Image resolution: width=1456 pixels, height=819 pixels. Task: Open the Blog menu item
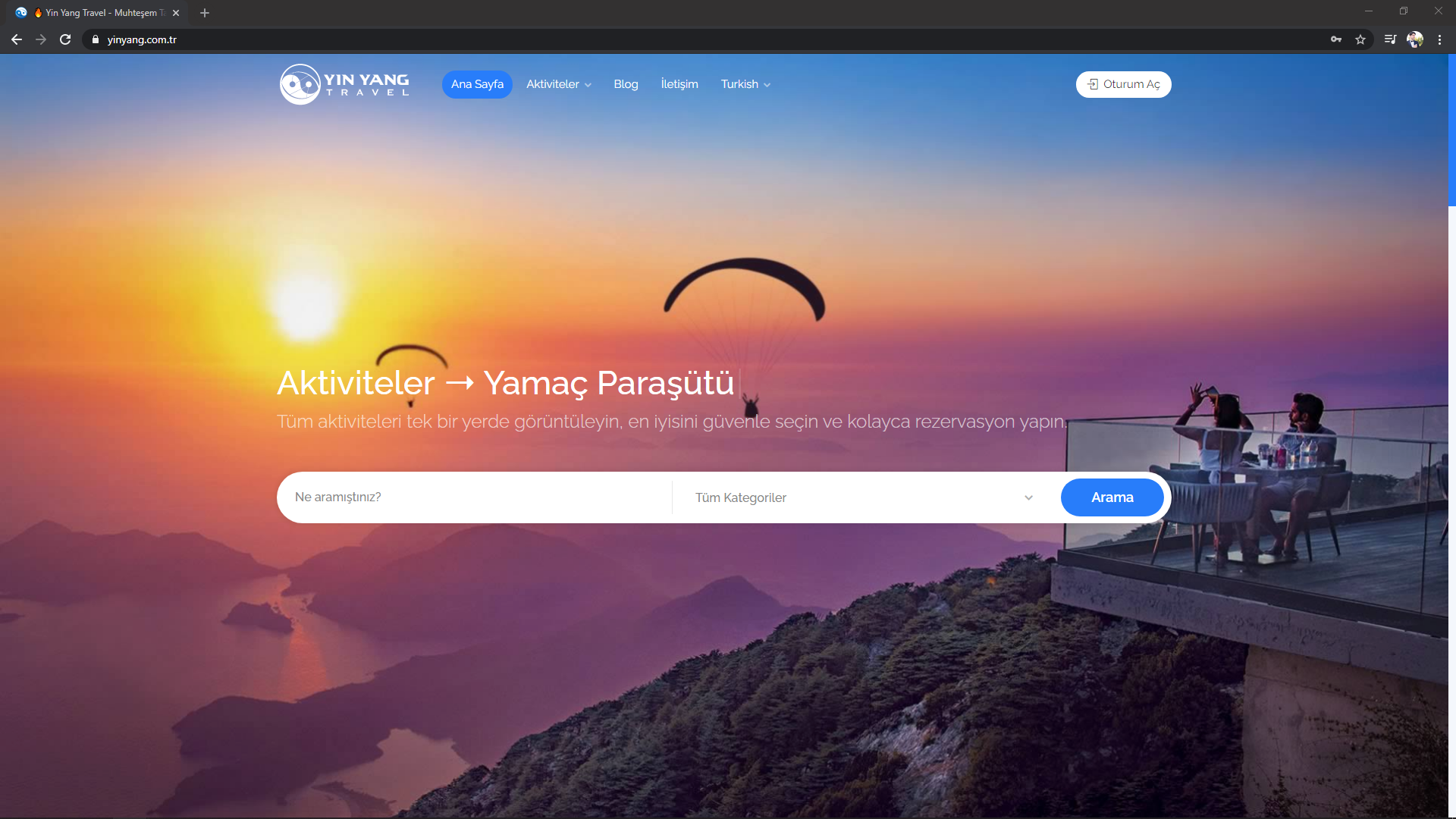click(x=626, y=84)
